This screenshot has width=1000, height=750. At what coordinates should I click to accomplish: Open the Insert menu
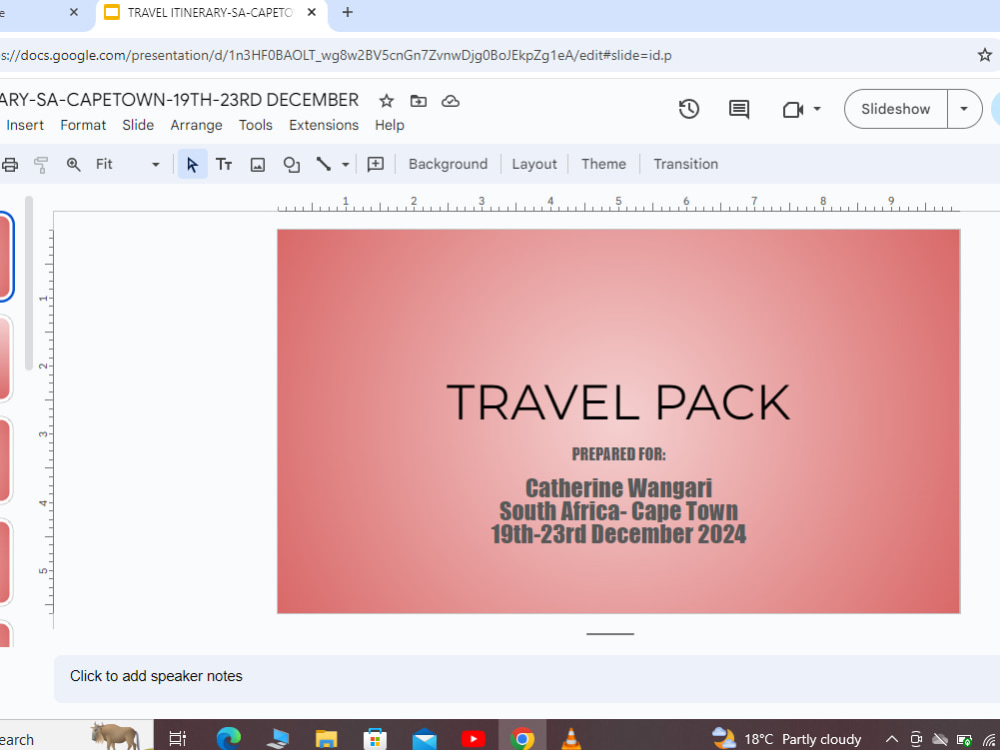(x=25, y=125)
